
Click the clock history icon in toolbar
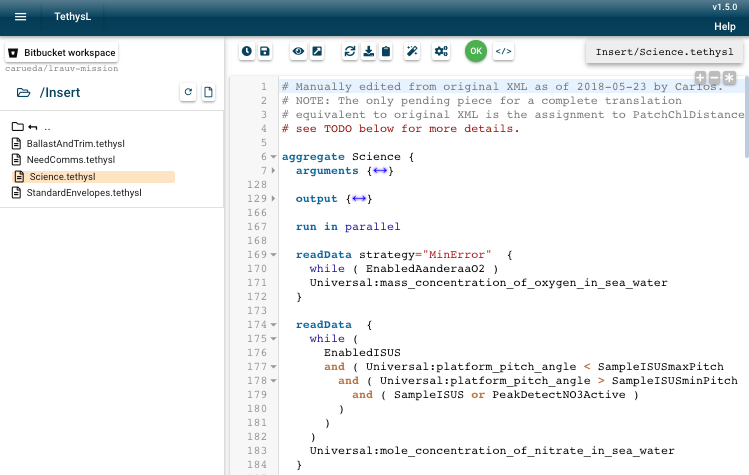pyautogui.click(x=247, y=51)
